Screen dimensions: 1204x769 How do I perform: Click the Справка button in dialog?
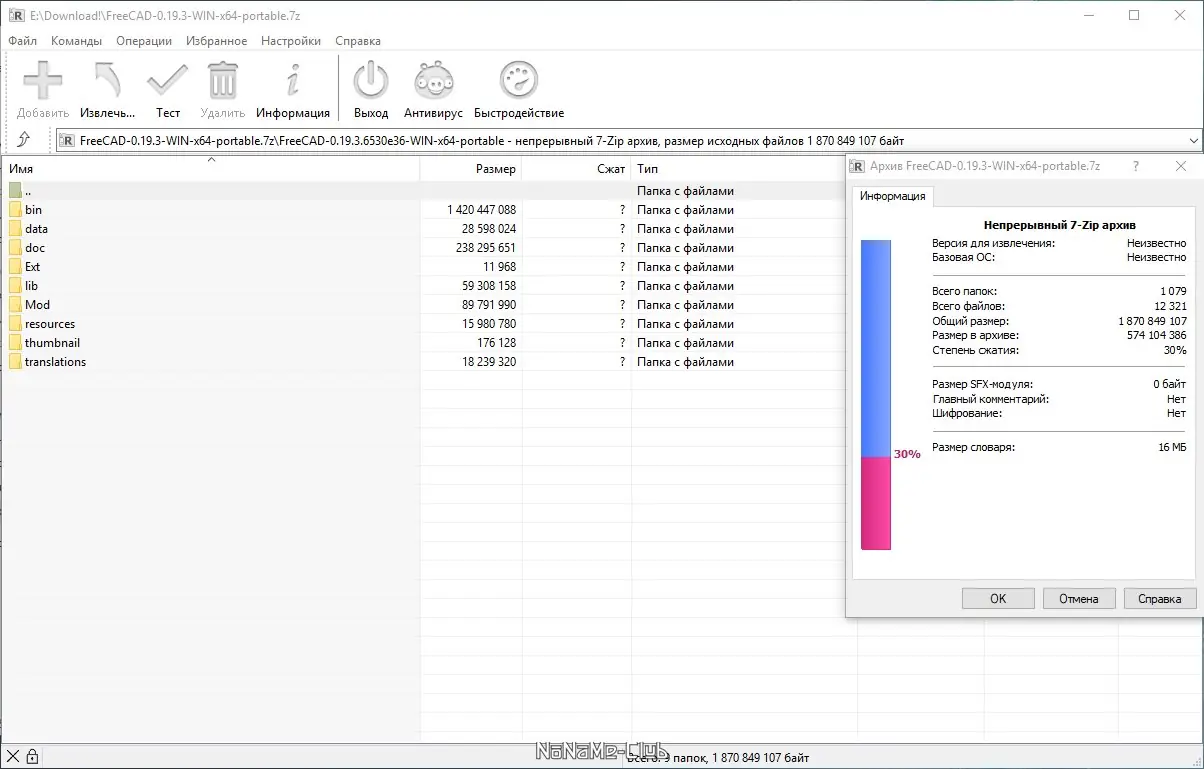click(x=1160, y=599)
